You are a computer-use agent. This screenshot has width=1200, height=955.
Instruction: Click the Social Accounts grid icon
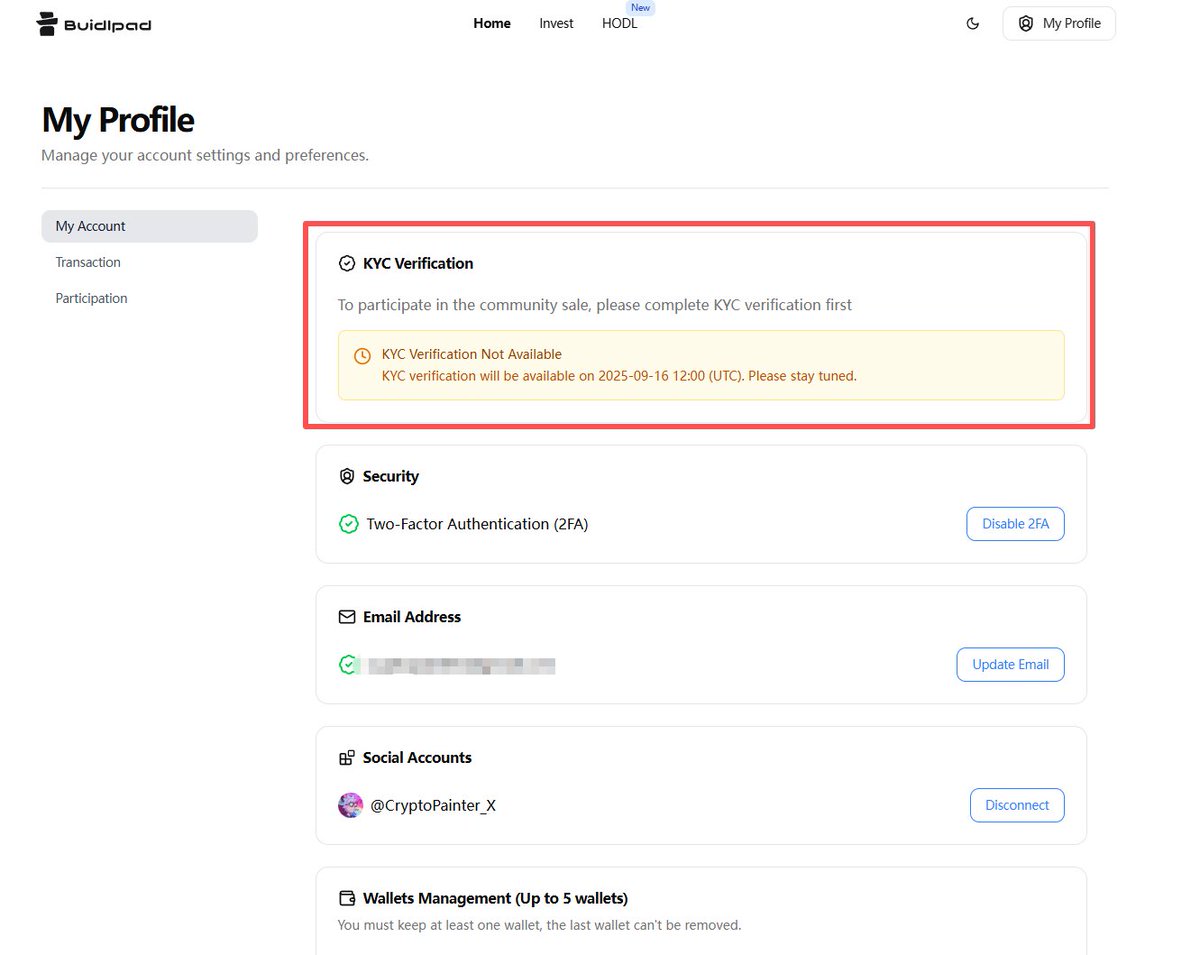pyautogui.click(x=347, y=758)
